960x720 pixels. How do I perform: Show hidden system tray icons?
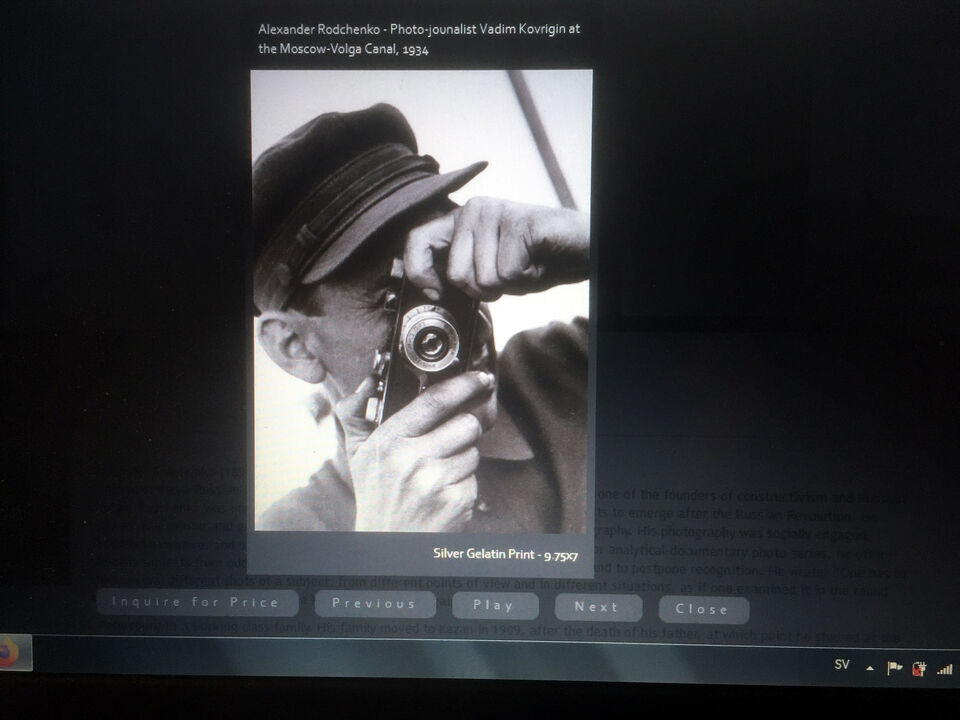coord(869,668)
